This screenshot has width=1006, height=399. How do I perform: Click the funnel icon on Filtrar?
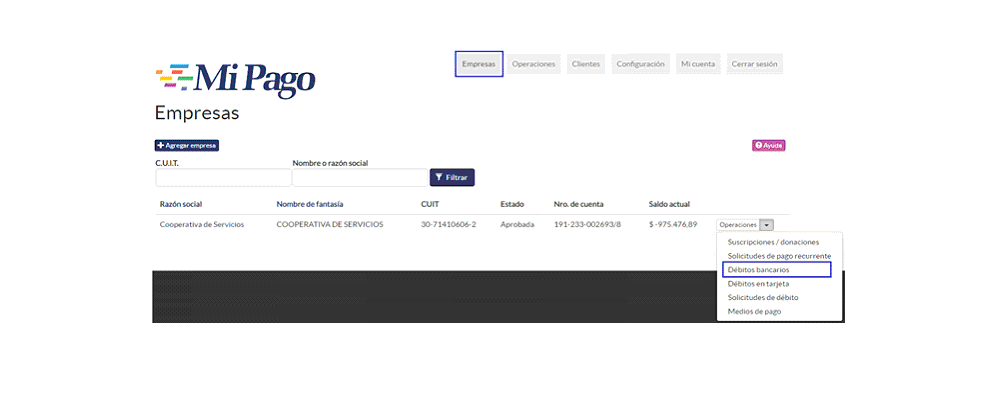pos(439,178)
